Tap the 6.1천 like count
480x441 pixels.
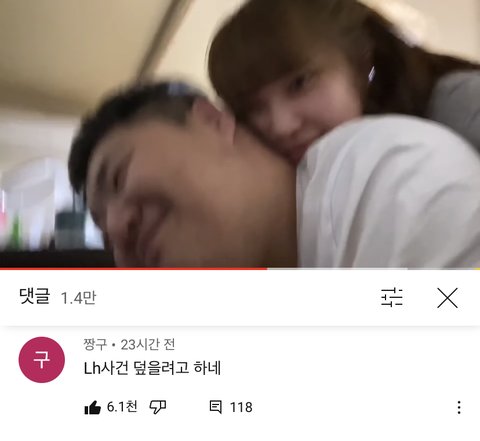[x=122, y=407]
